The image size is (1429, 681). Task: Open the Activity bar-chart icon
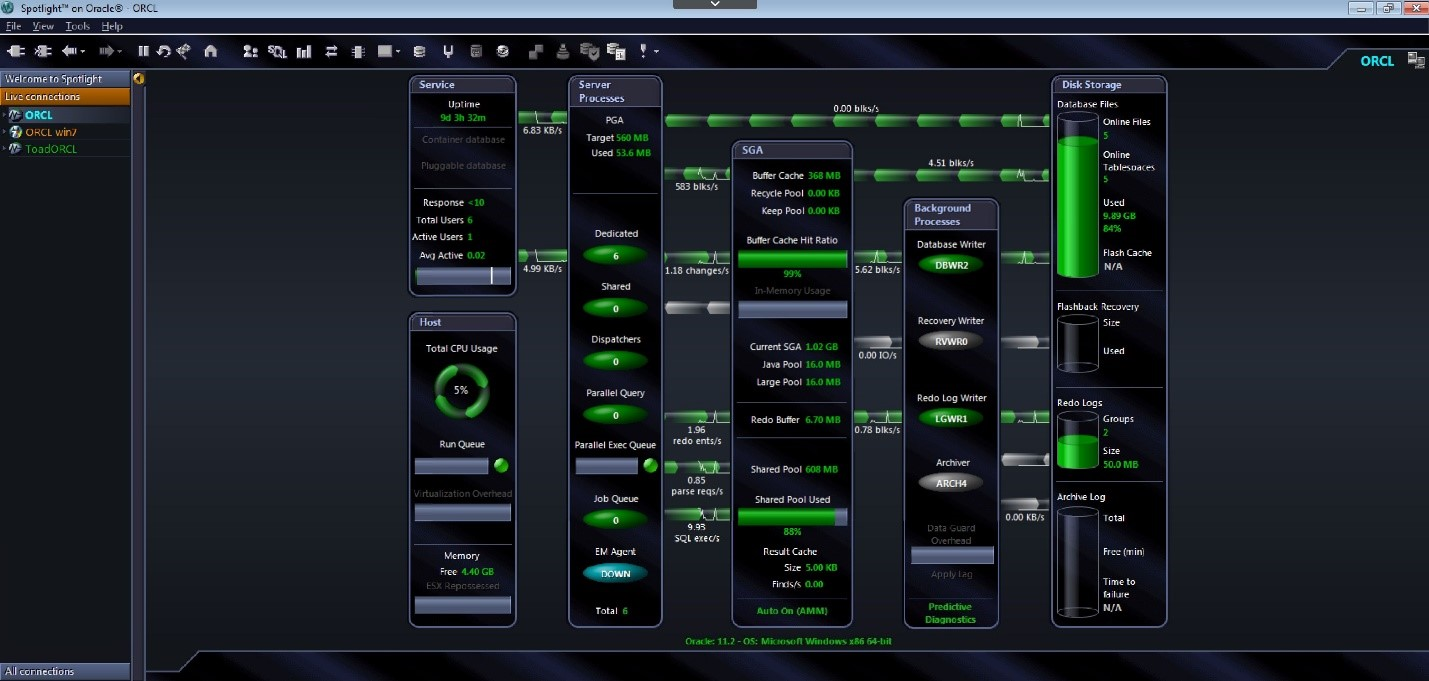point(304,50)
